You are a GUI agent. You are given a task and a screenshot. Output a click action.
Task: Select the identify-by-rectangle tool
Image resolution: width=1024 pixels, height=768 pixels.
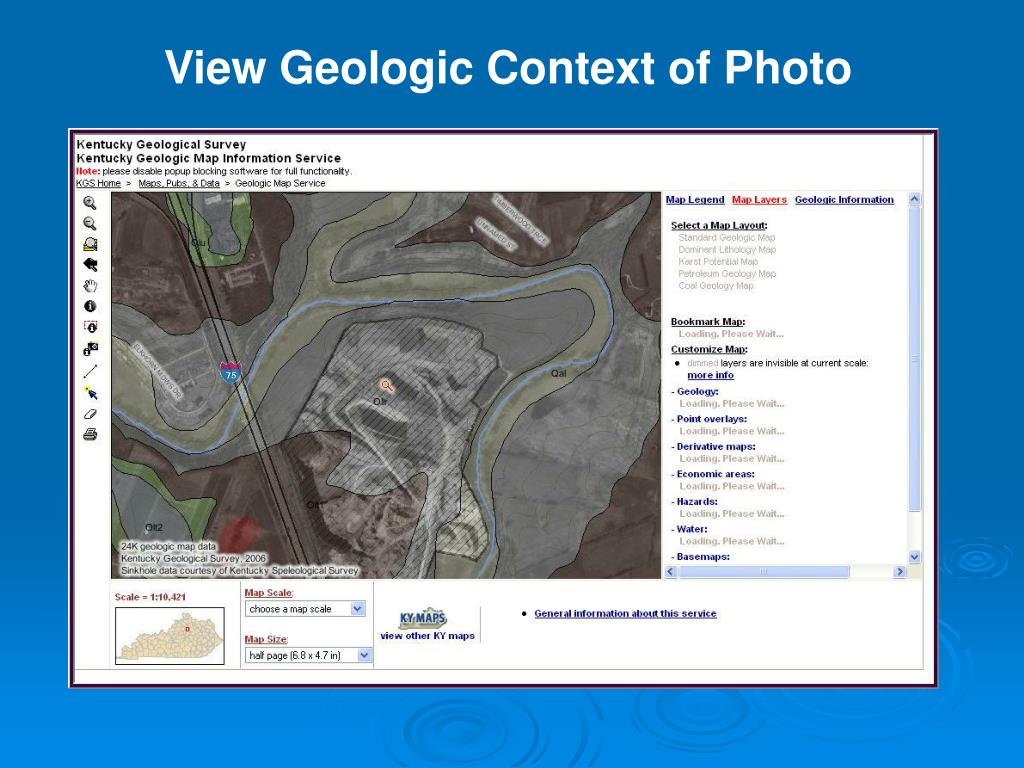pos(90,327)
